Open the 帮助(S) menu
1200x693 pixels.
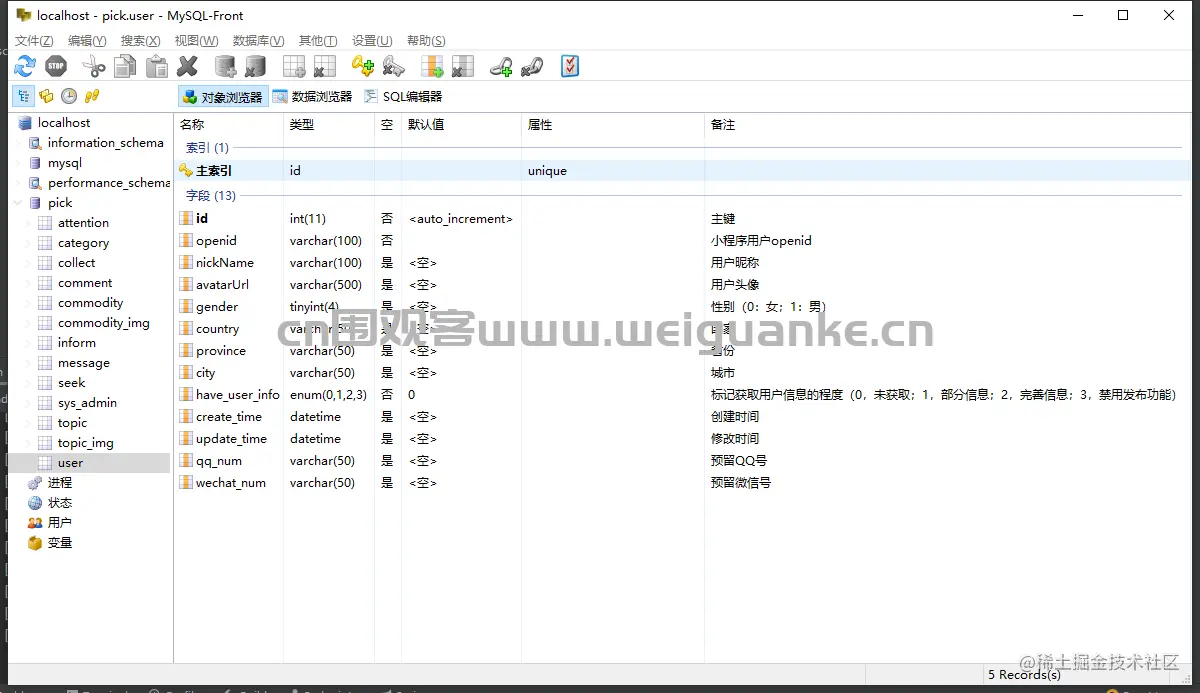point(426,41)
